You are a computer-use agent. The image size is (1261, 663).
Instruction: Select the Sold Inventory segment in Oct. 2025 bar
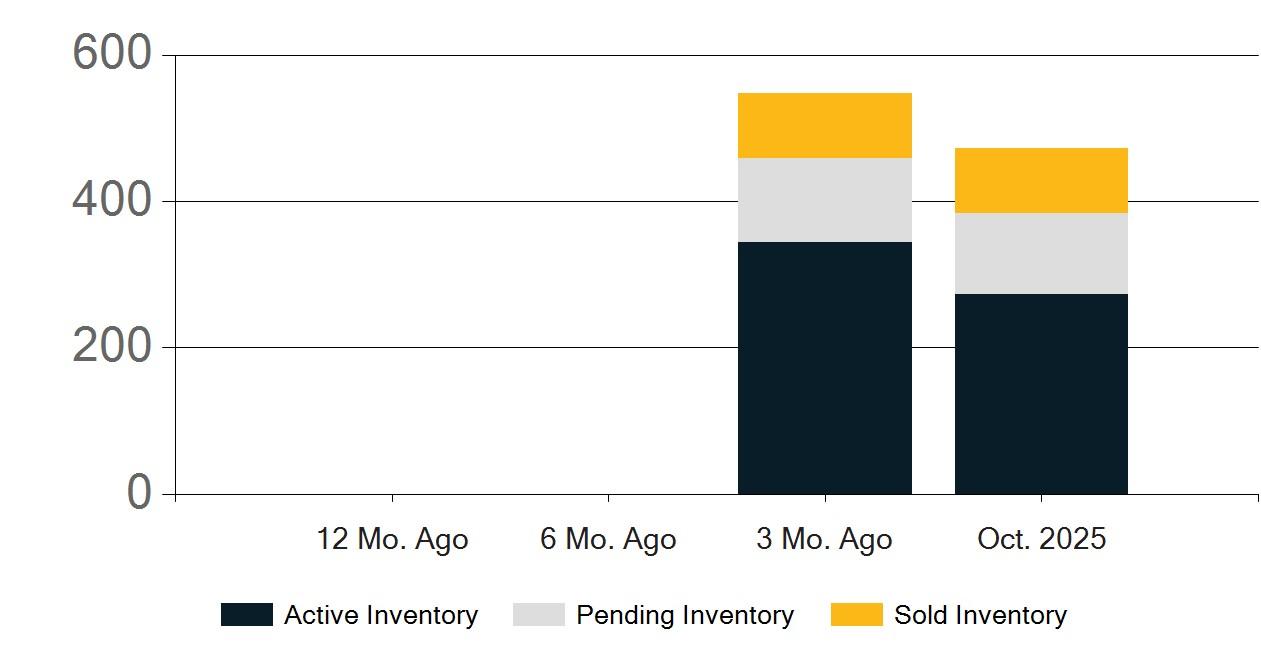point(1041,180)
